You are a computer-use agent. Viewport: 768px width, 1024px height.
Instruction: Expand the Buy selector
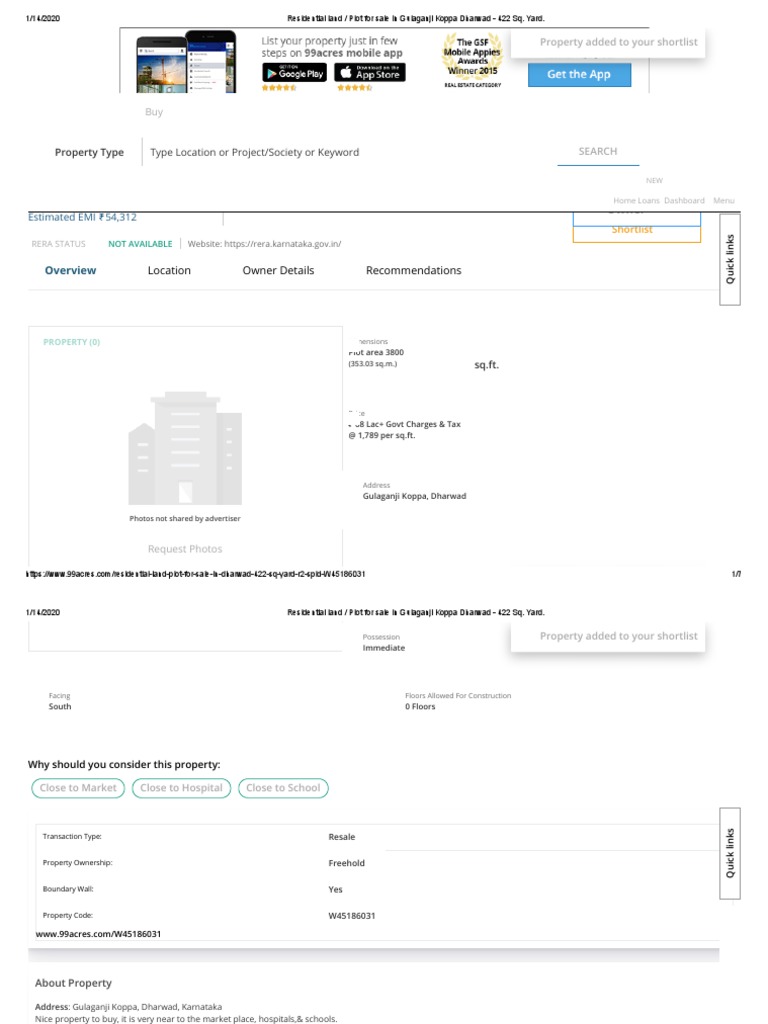pos(153,112)
